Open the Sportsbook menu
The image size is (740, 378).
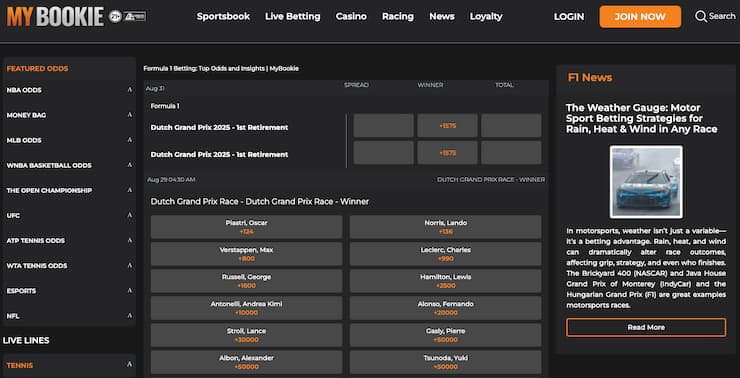[223, 17]
